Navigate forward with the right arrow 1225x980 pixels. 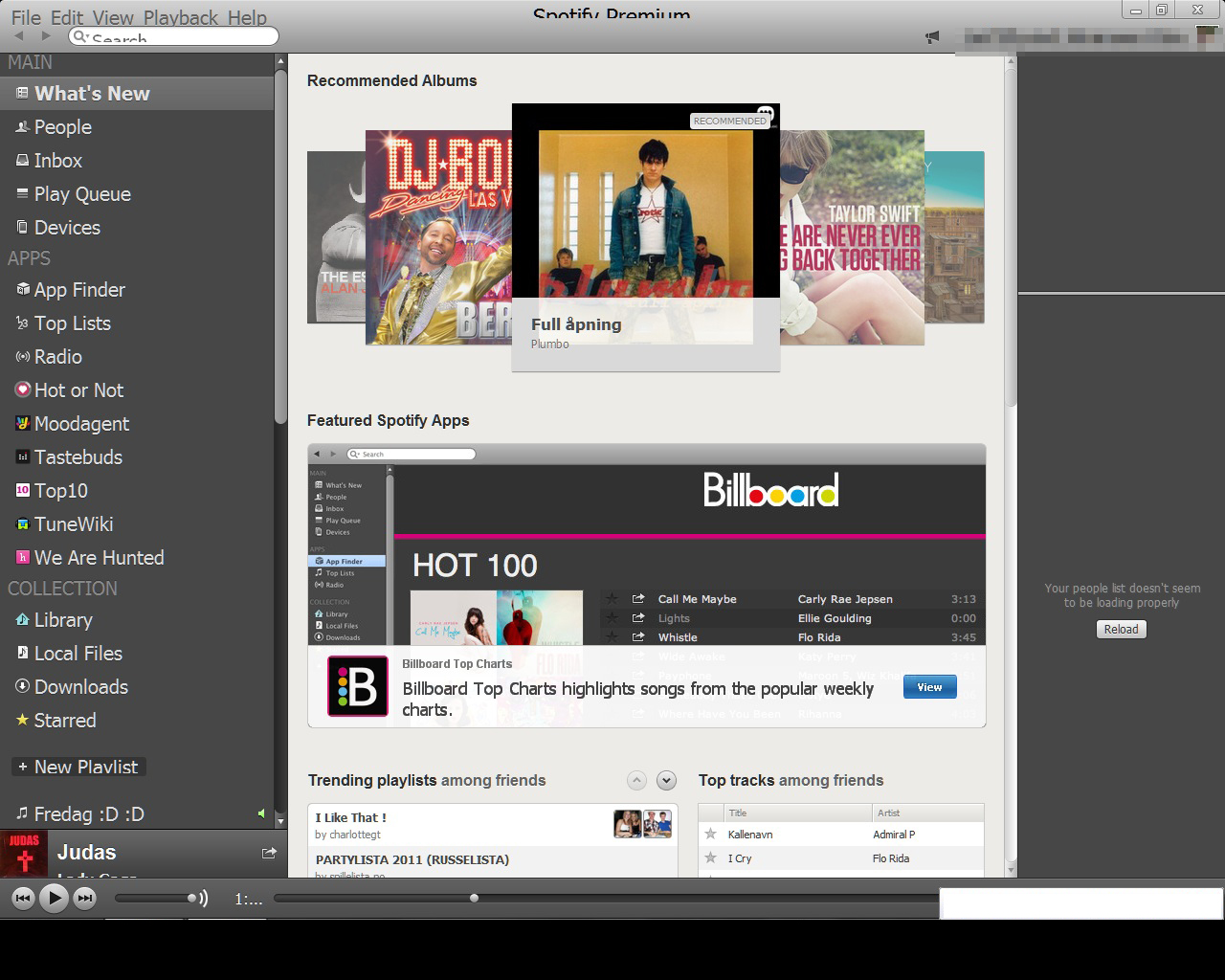[45, 36]
